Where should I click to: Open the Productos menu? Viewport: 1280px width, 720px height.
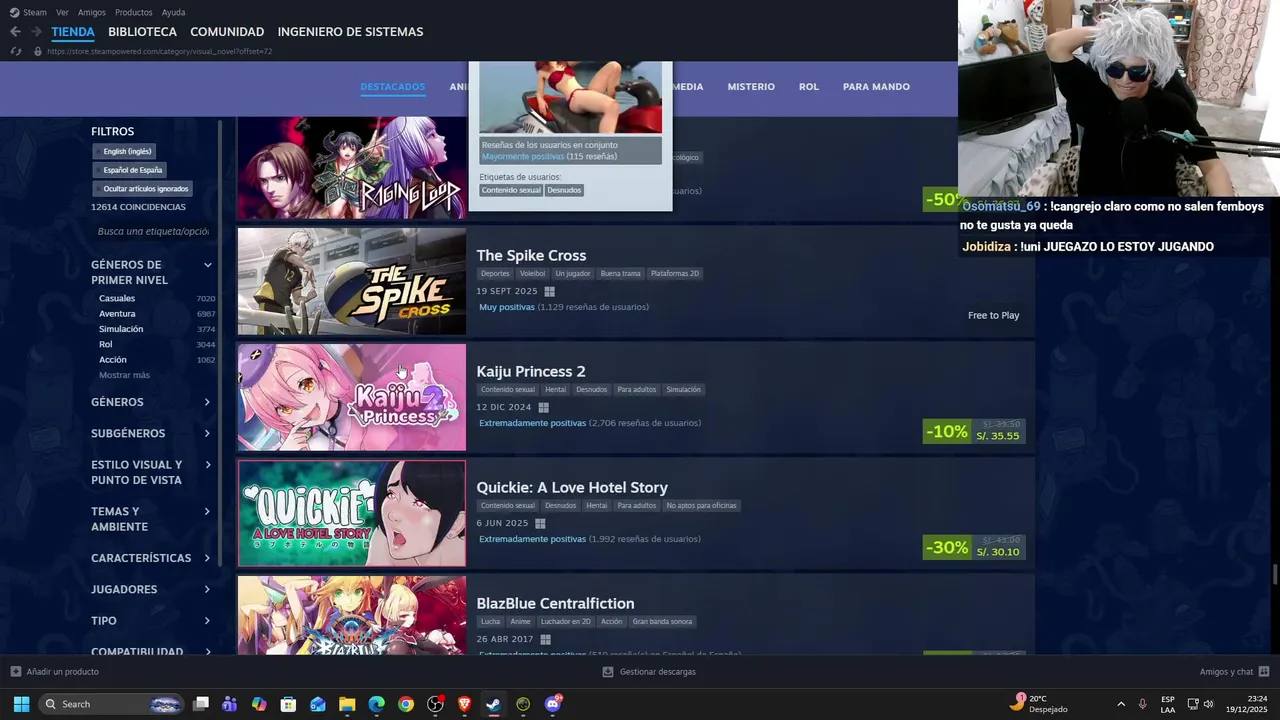coord(133,12)
